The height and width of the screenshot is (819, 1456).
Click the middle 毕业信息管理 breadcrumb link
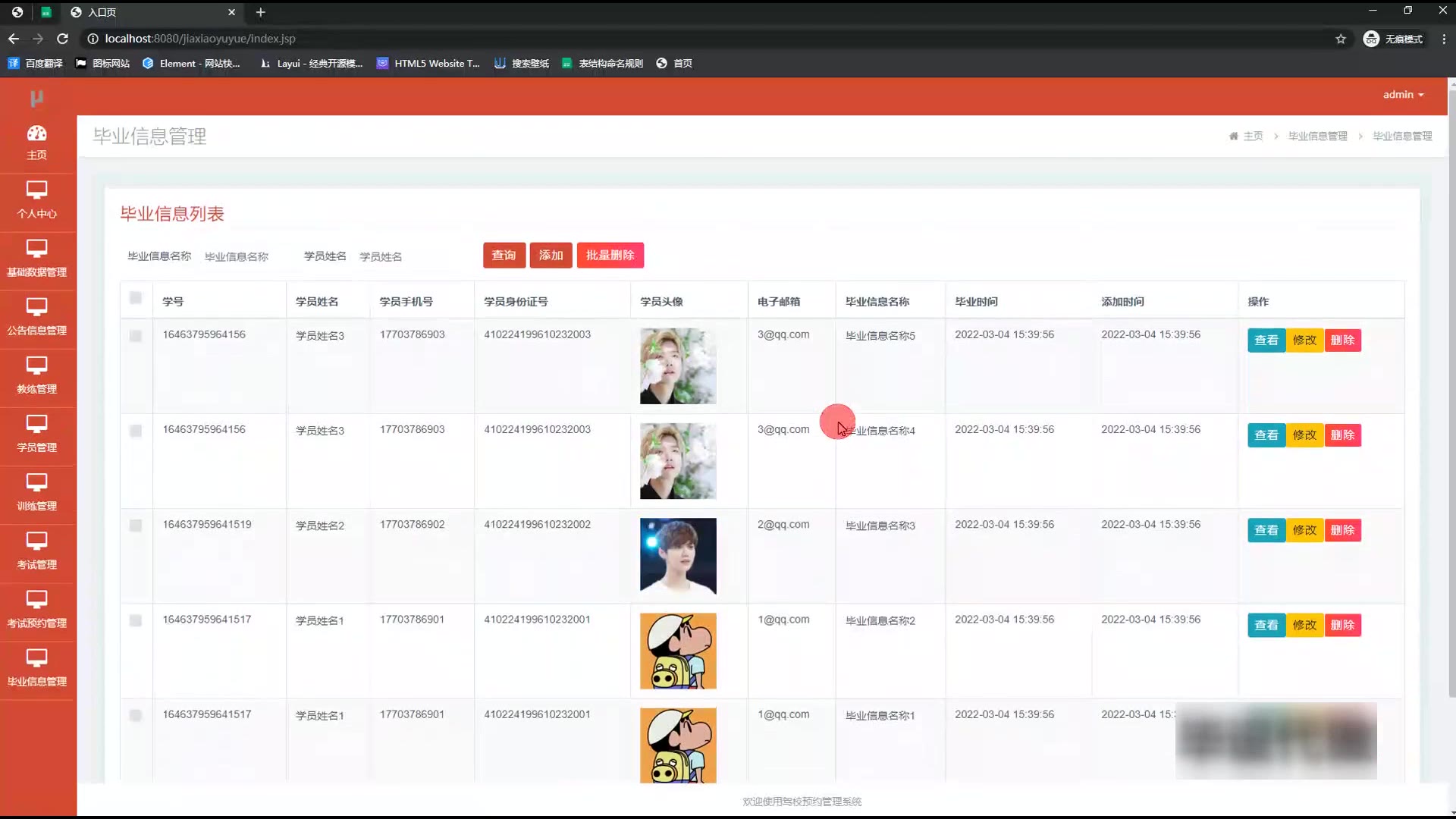[1318, 136]
